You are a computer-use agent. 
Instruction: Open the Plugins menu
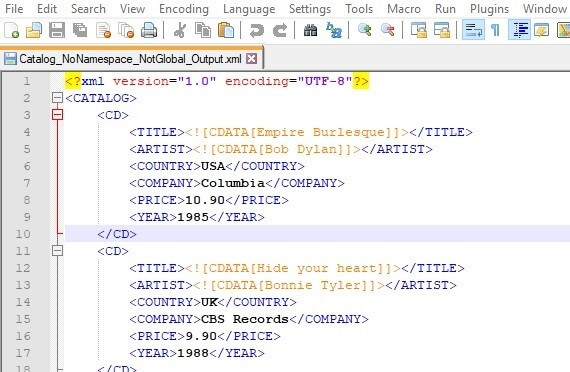pos(489,9)
